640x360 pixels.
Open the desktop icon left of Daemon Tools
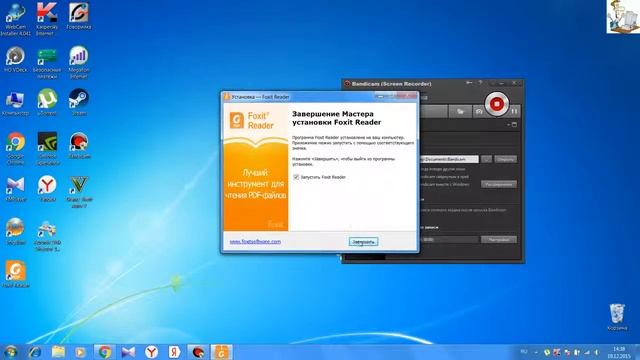[x=16, y=232]
